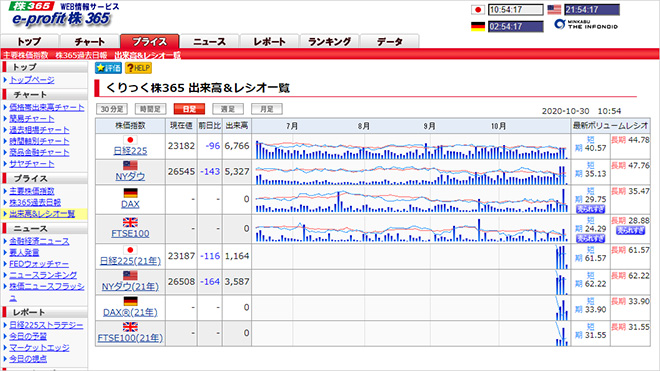The height and width of the screenshot is (371, 660).
Task: Open the マーケットエッジ sidebar link
Action: point(39,348)
